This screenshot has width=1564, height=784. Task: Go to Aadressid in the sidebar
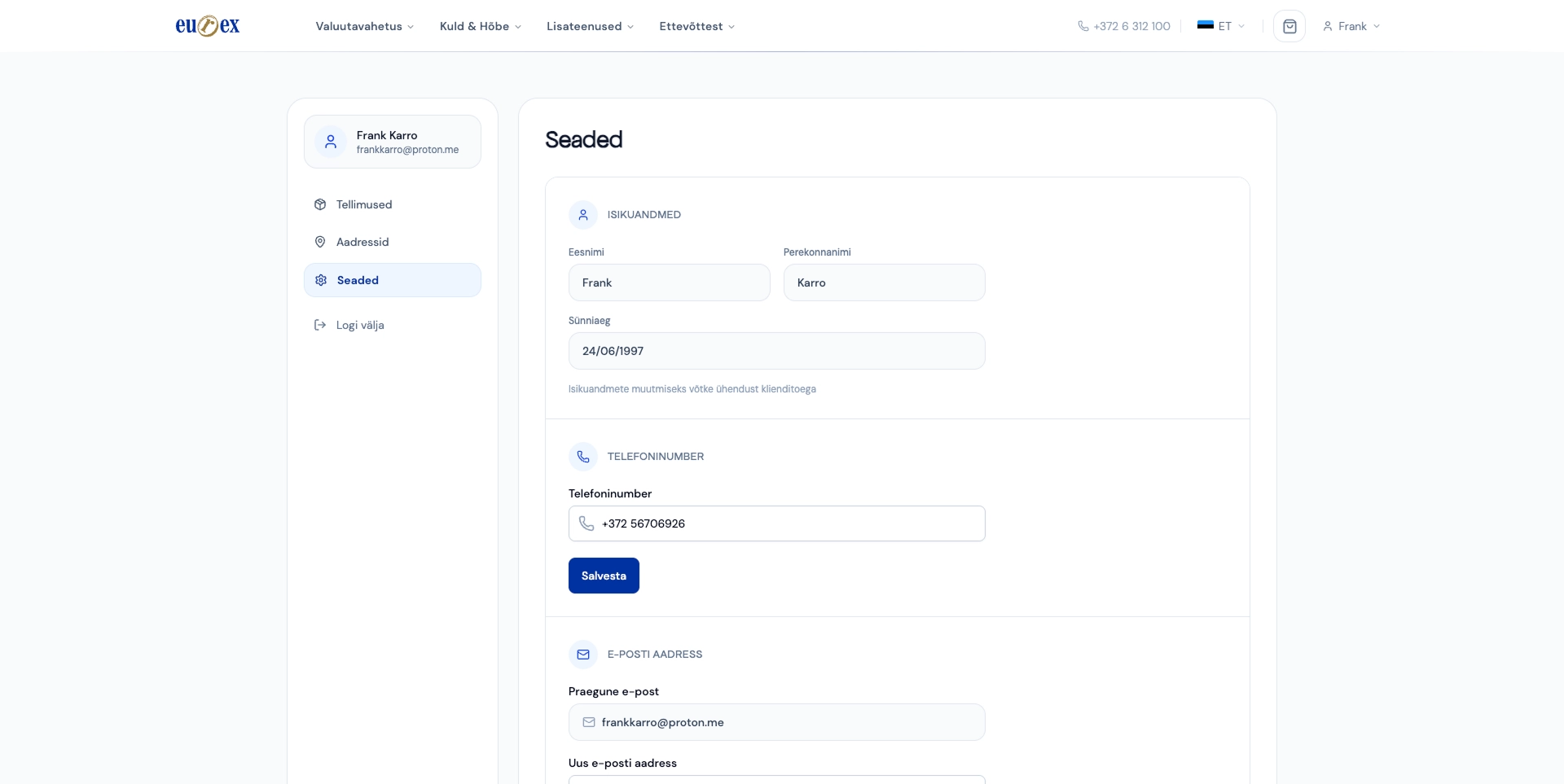tap(393, 242)
